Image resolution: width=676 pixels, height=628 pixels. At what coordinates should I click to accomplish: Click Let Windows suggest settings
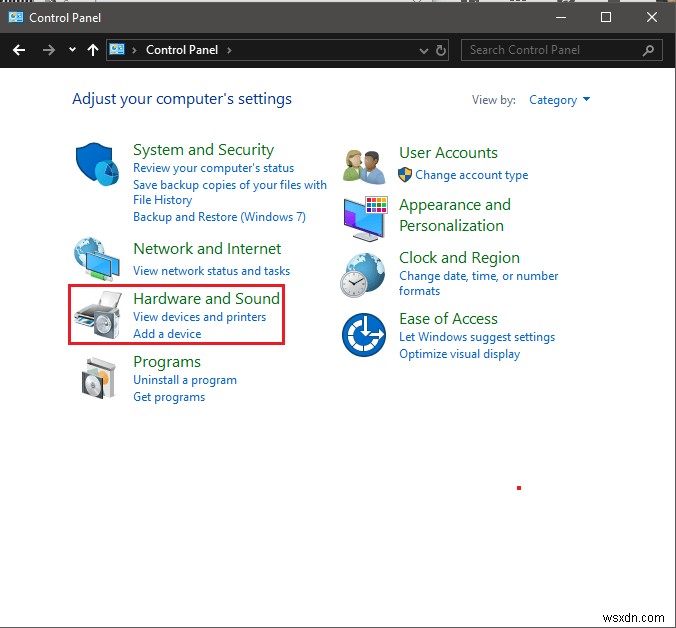(477, 337)
